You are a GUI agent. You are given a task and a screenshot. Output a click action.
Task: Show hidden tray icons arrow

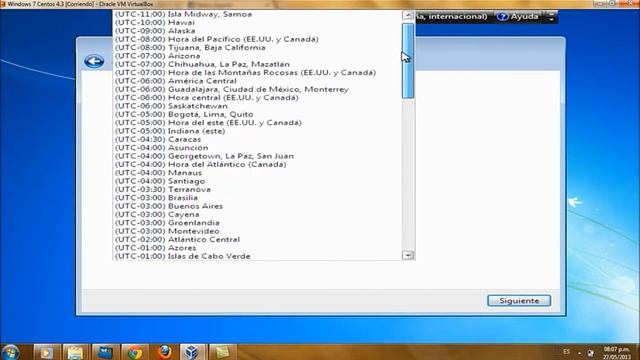point(579,353)
